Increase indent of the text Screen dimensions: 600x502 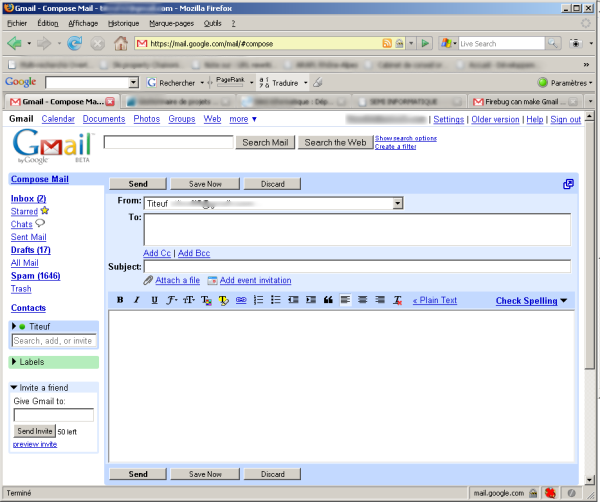coord(311,300)
